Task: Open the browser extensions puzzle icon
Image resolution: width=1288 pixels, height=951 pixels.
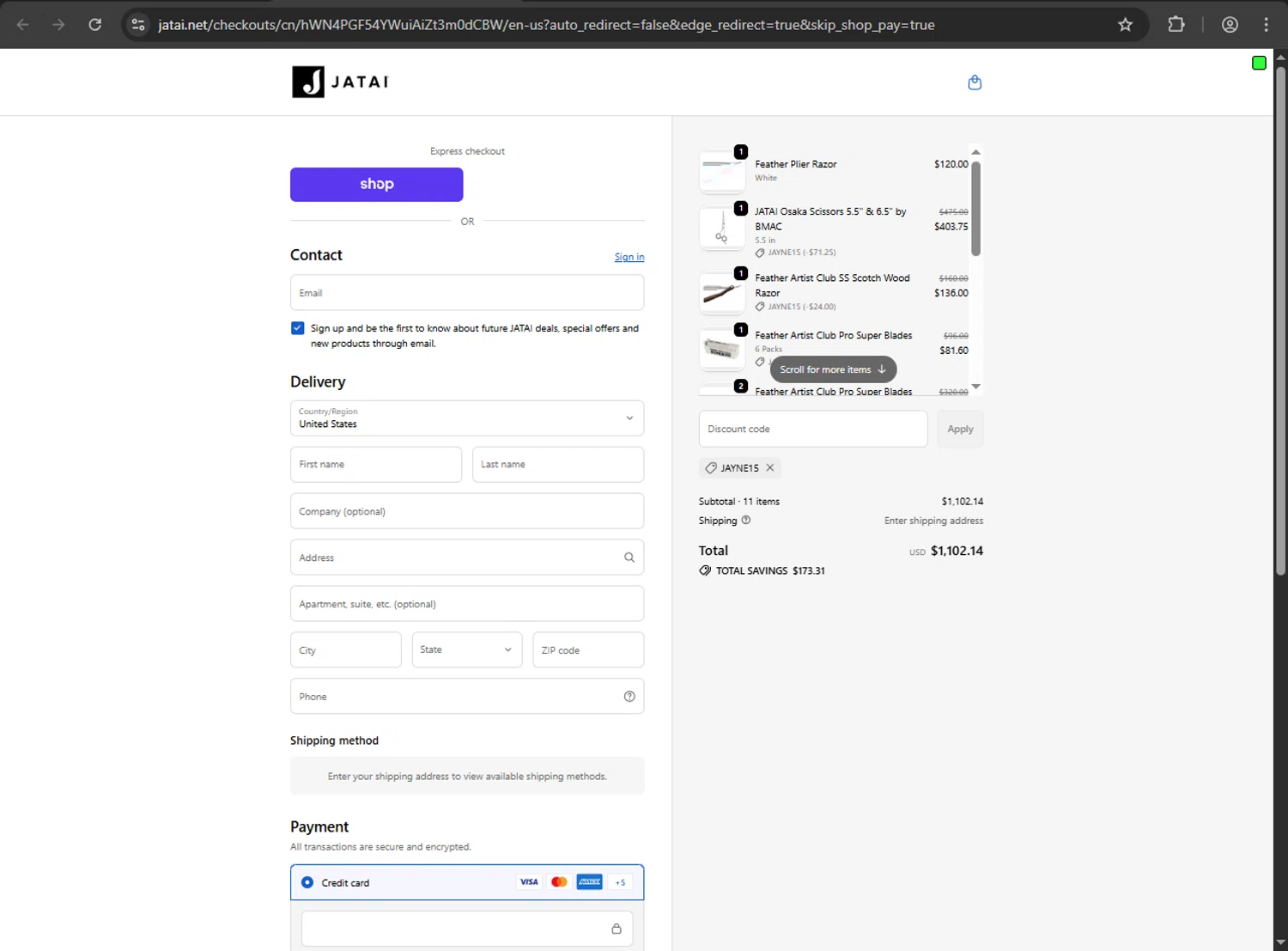Action: (1176, 25)
